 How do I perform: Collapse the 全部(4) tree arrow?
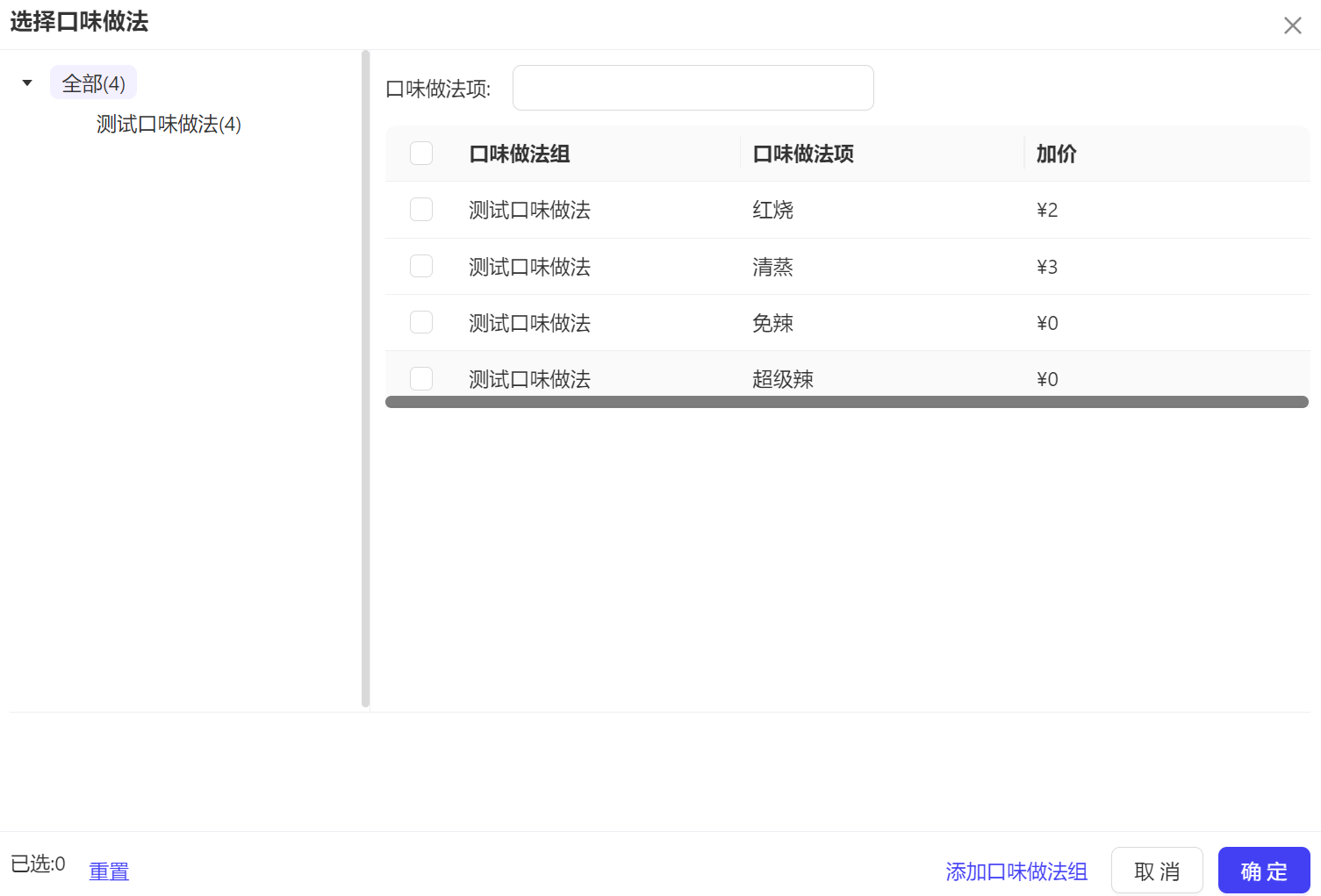click(x=27, y=83)
